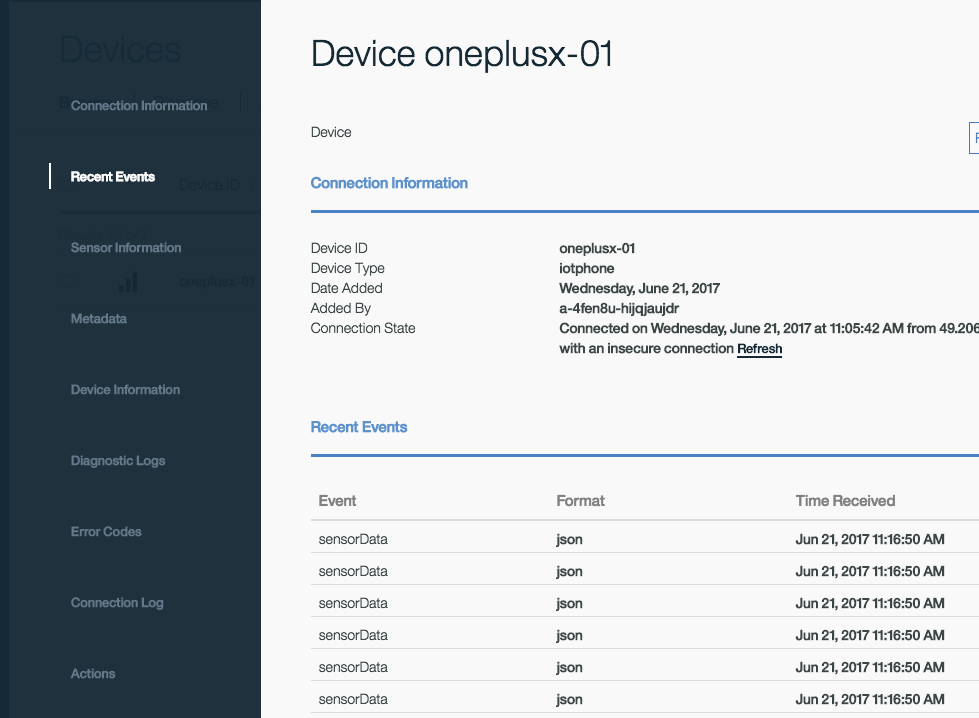
Task: Open Connection Log in sidebar
Action: coord(117,602)
